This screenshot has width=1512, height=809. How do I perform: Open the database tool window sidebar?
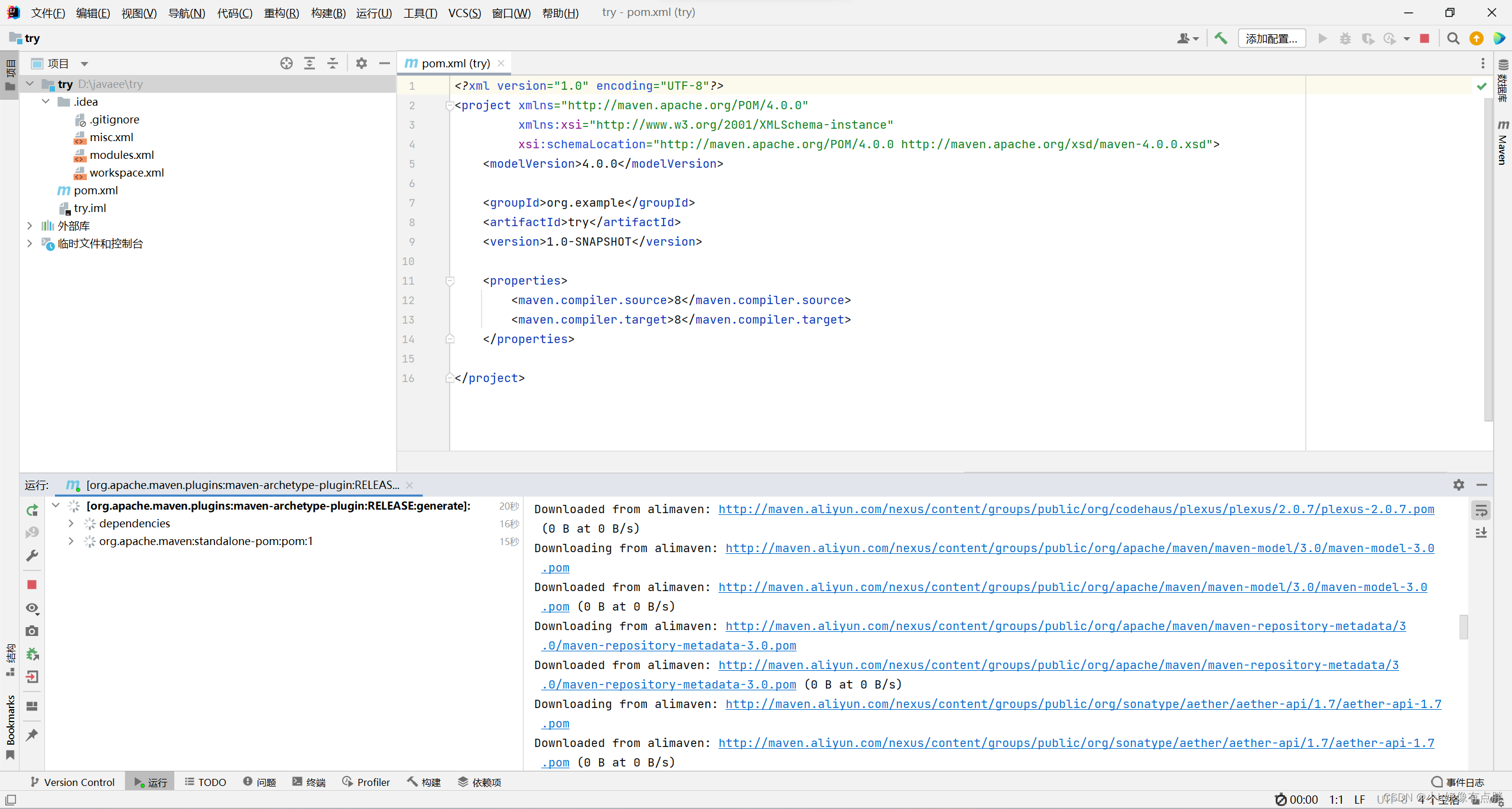[1503, 80]
